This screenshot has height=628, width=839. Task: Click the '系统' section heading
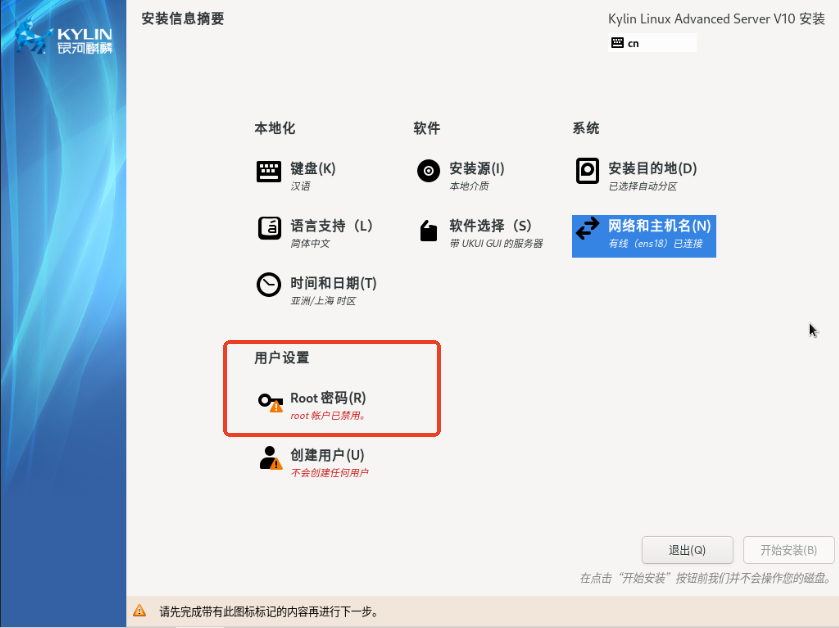(586, 128)
